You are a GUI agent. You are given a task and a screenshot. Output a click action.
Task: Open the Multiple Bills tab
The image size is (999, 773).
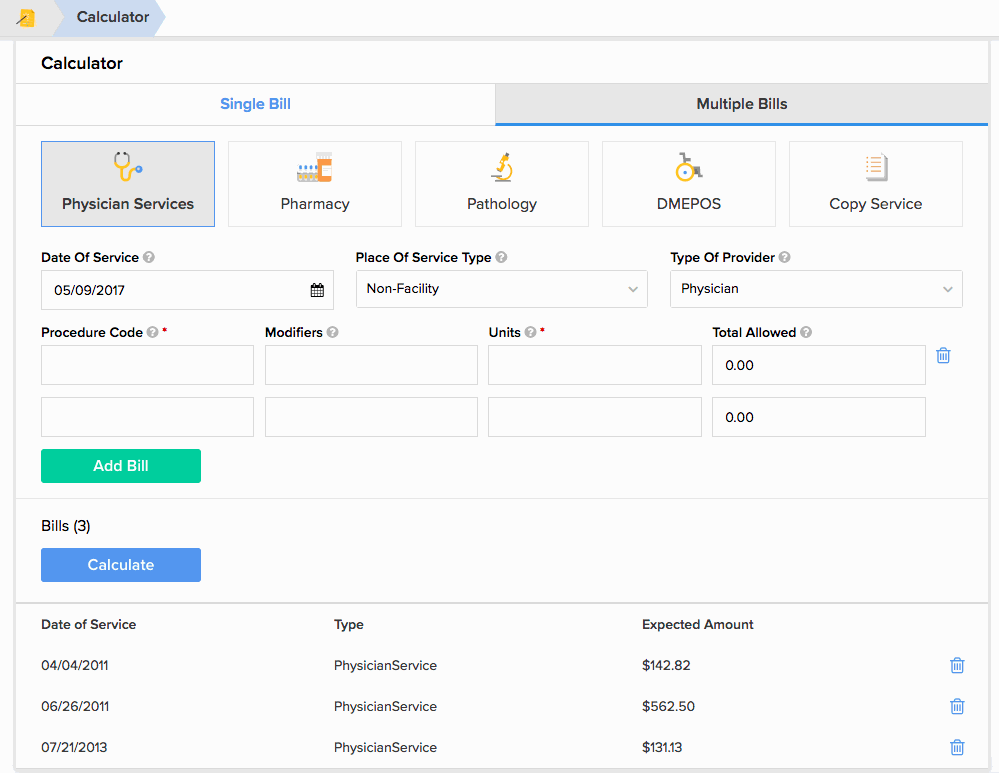point(741,104)
